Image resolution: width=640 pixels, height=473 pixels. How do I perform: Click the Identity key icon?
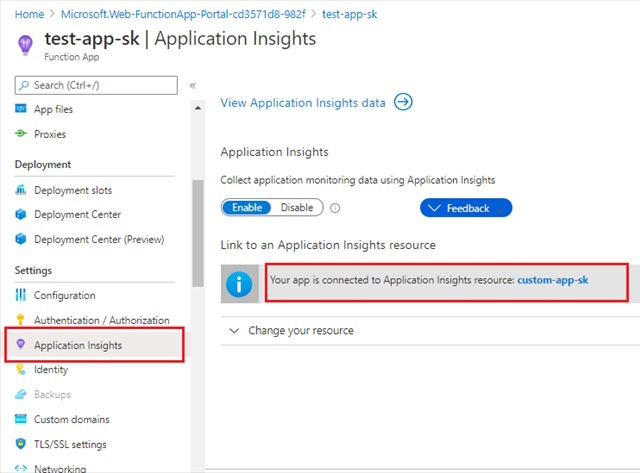[x=20, y=369]
